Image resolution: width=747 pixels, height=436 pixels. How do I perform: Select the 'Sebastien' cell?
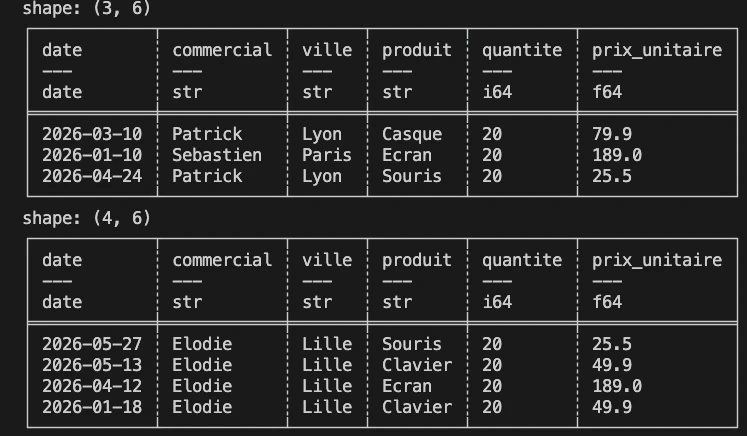click(x=217, y=155)
